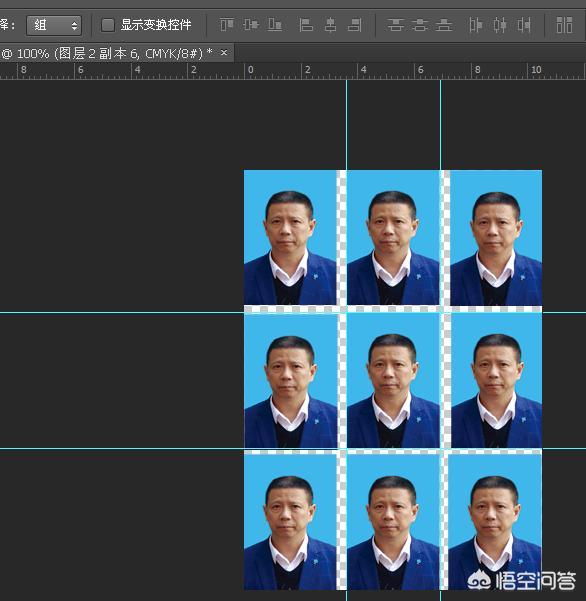Click the align bottom edges icon
Viewport: 586px width, 601px height.
(275, 25)
